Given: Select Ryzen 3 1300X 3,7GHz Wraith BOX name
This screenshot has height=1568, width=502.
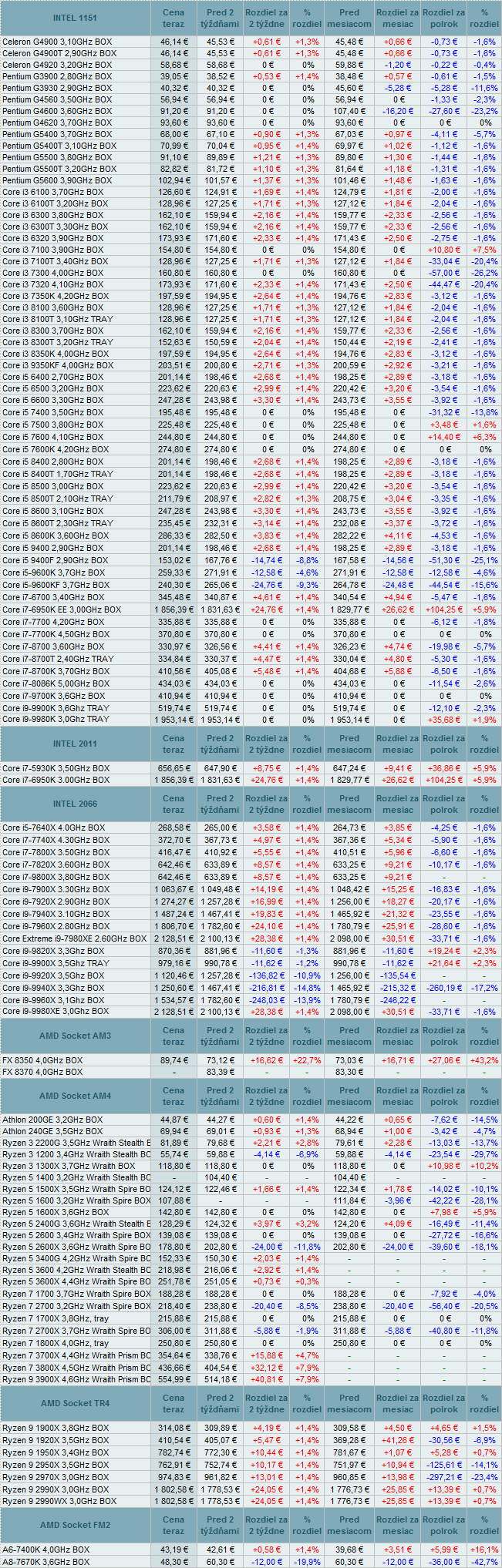Looking at the screenshot, I should coord(69,1166).
